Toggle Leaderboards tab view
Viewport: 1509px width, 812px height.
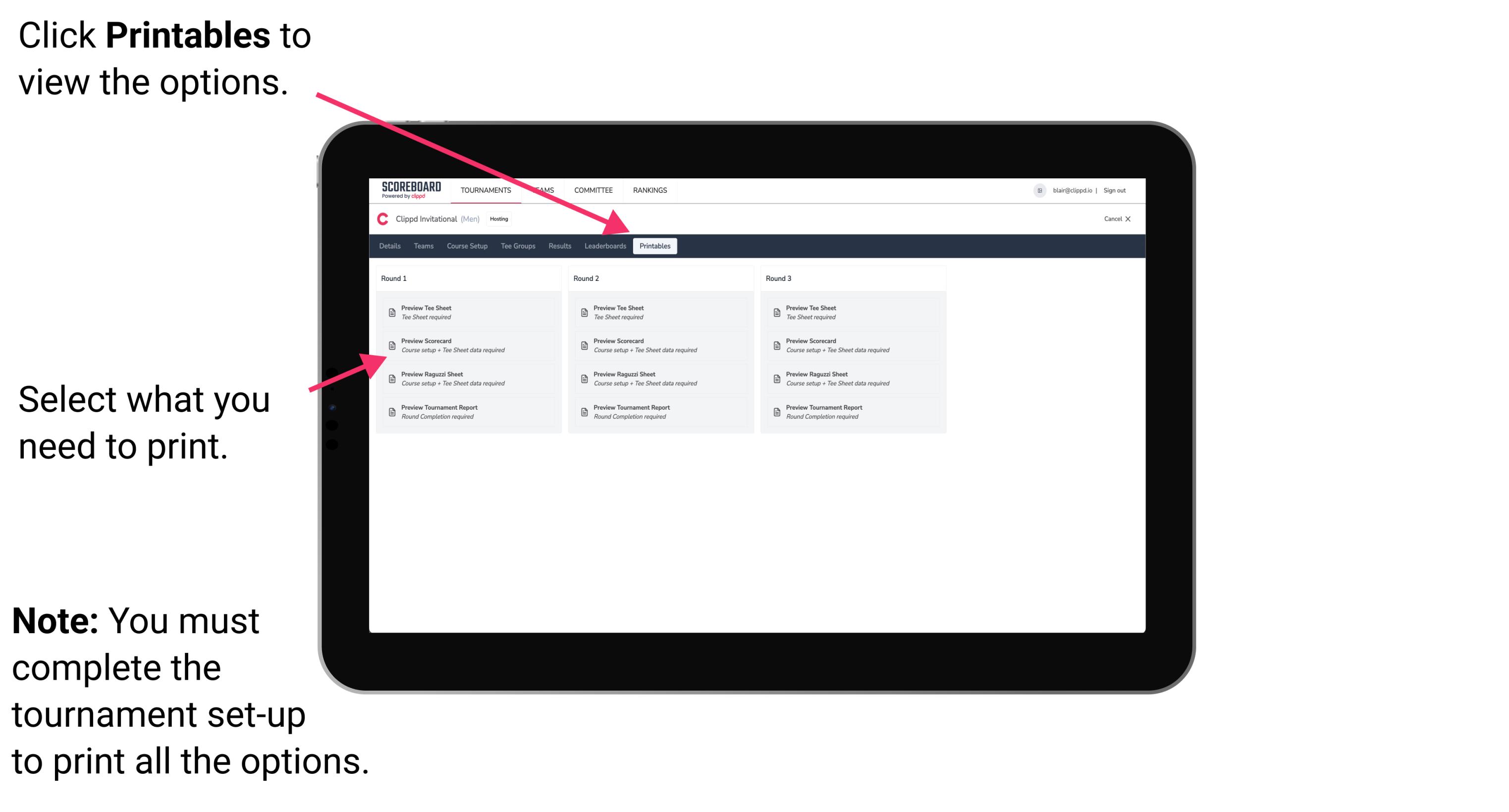[604, 245]
